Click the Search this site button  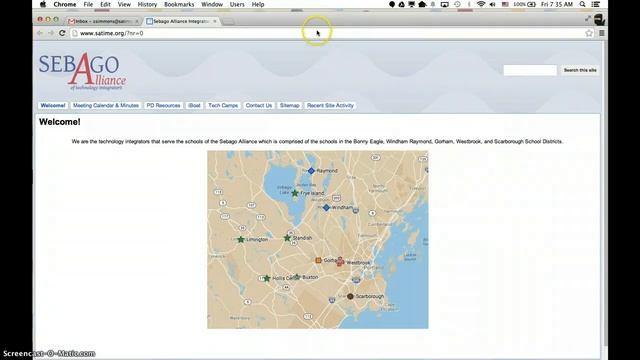pos(580,70)
